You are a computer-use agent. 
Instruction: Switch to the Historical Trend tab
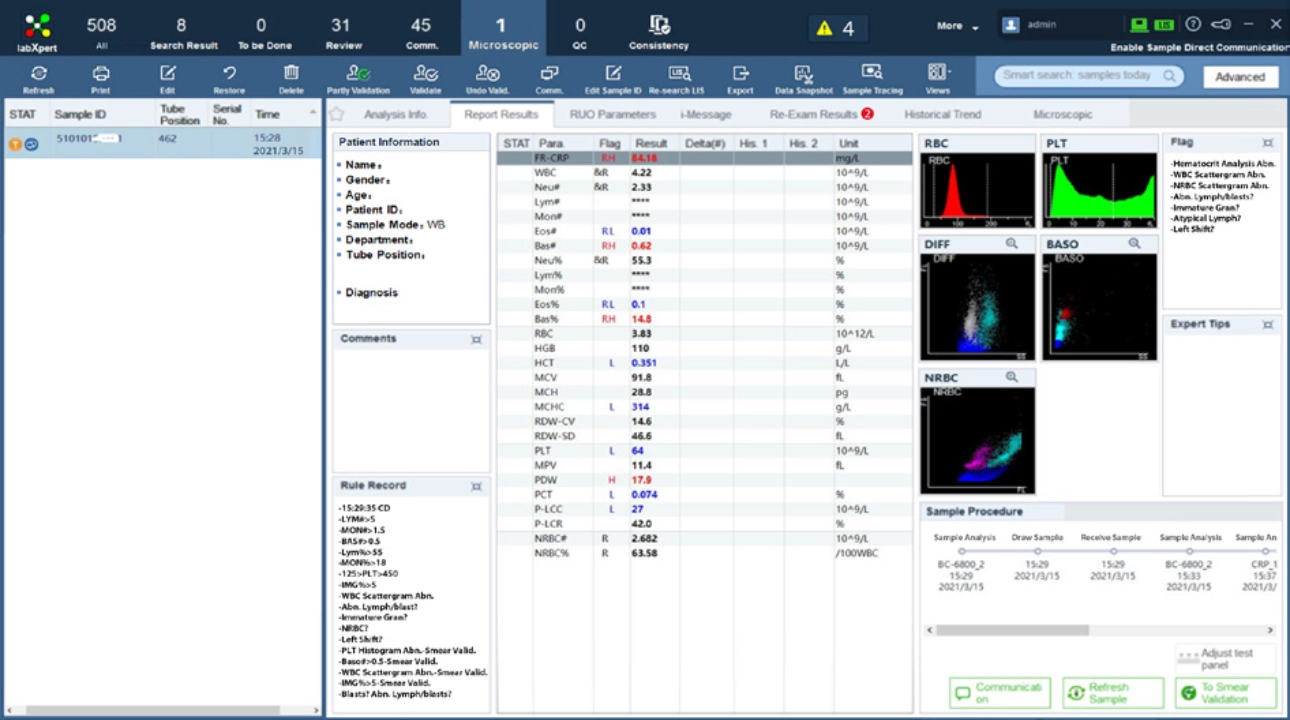[942, 114]
